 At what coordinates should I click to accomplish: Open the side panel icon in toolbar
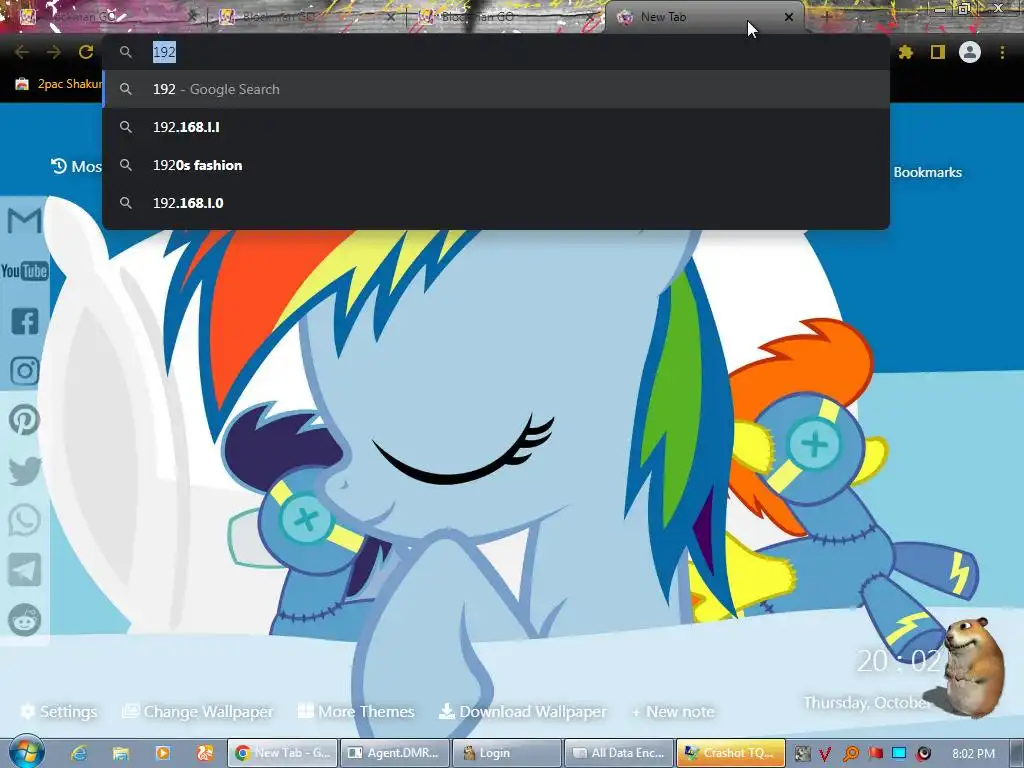pos(938,52)
